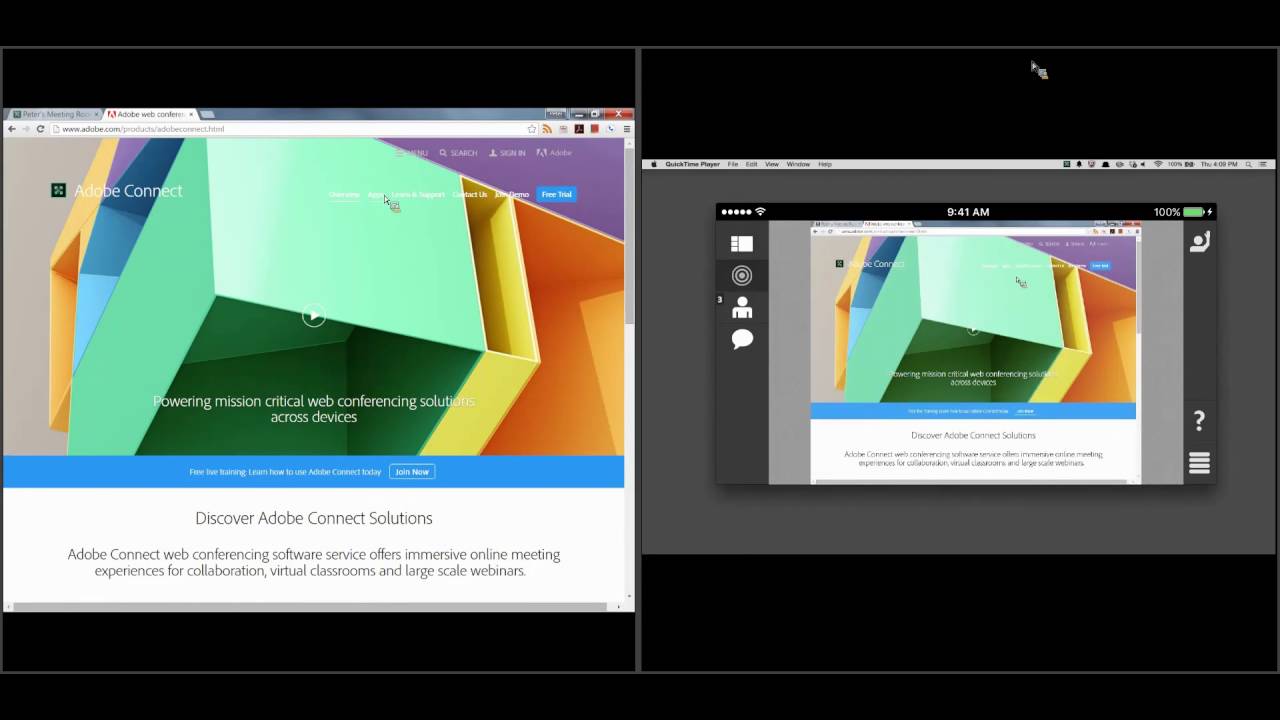
Task: Open QuickTime Player app menu
Action: pos(693,164)
